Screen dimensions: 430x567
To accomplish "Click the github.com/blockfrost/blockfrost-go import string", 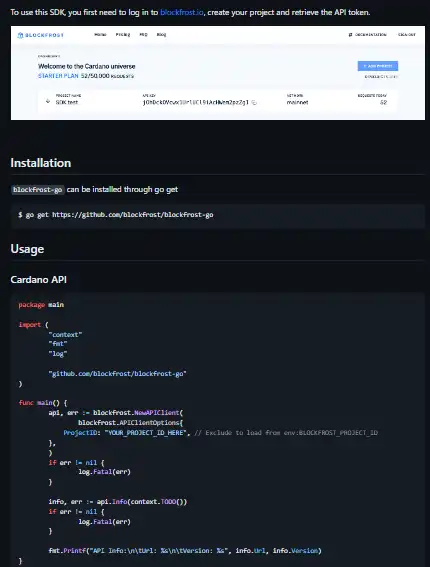I will coord(118,374).
